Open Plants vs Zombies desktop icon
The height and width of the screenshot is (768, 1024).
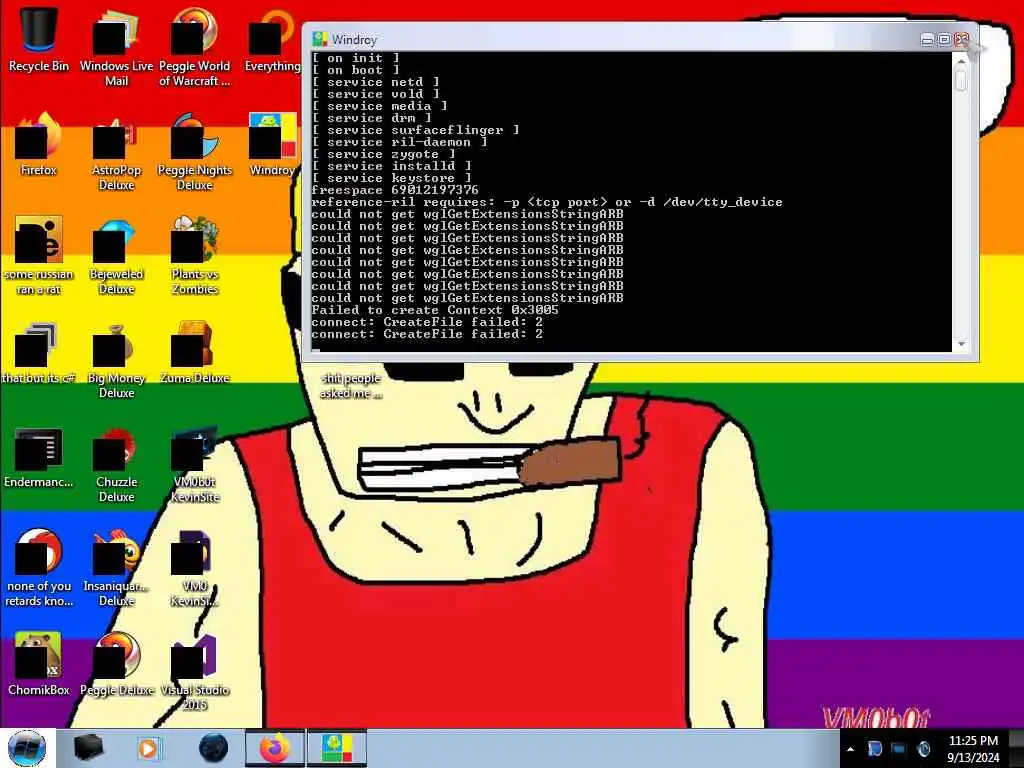point(195,255)
